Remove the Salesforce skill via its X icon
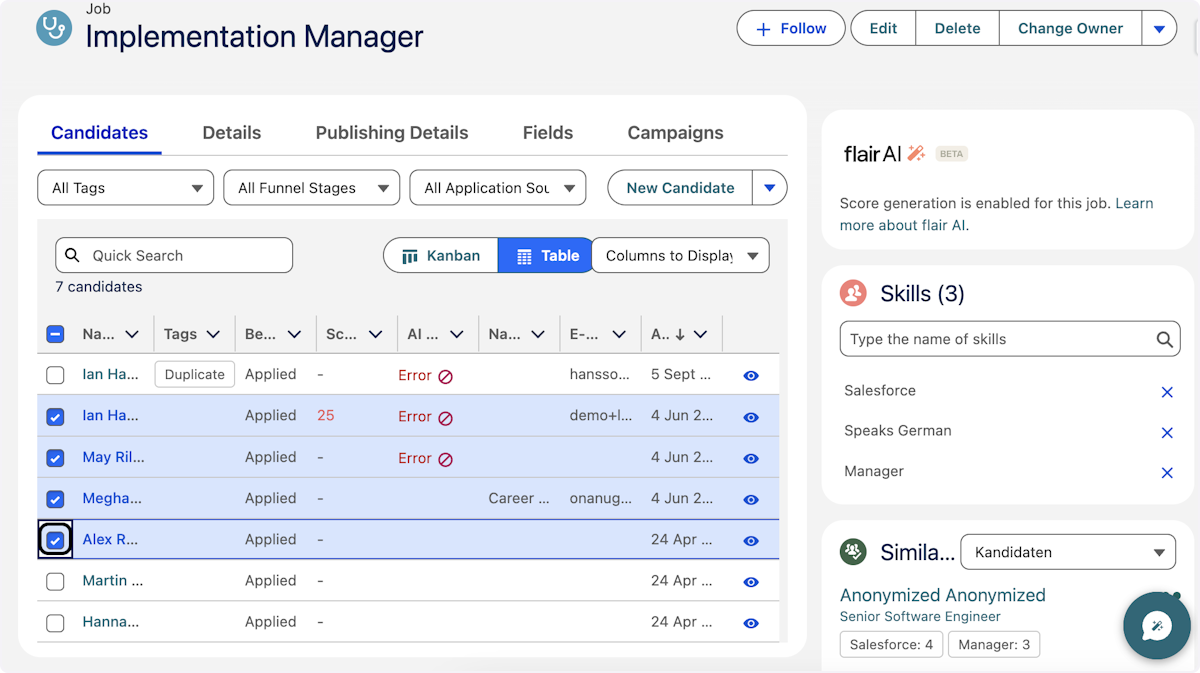The width and height of the screenshot is (1200, 673). (1167, 391)
